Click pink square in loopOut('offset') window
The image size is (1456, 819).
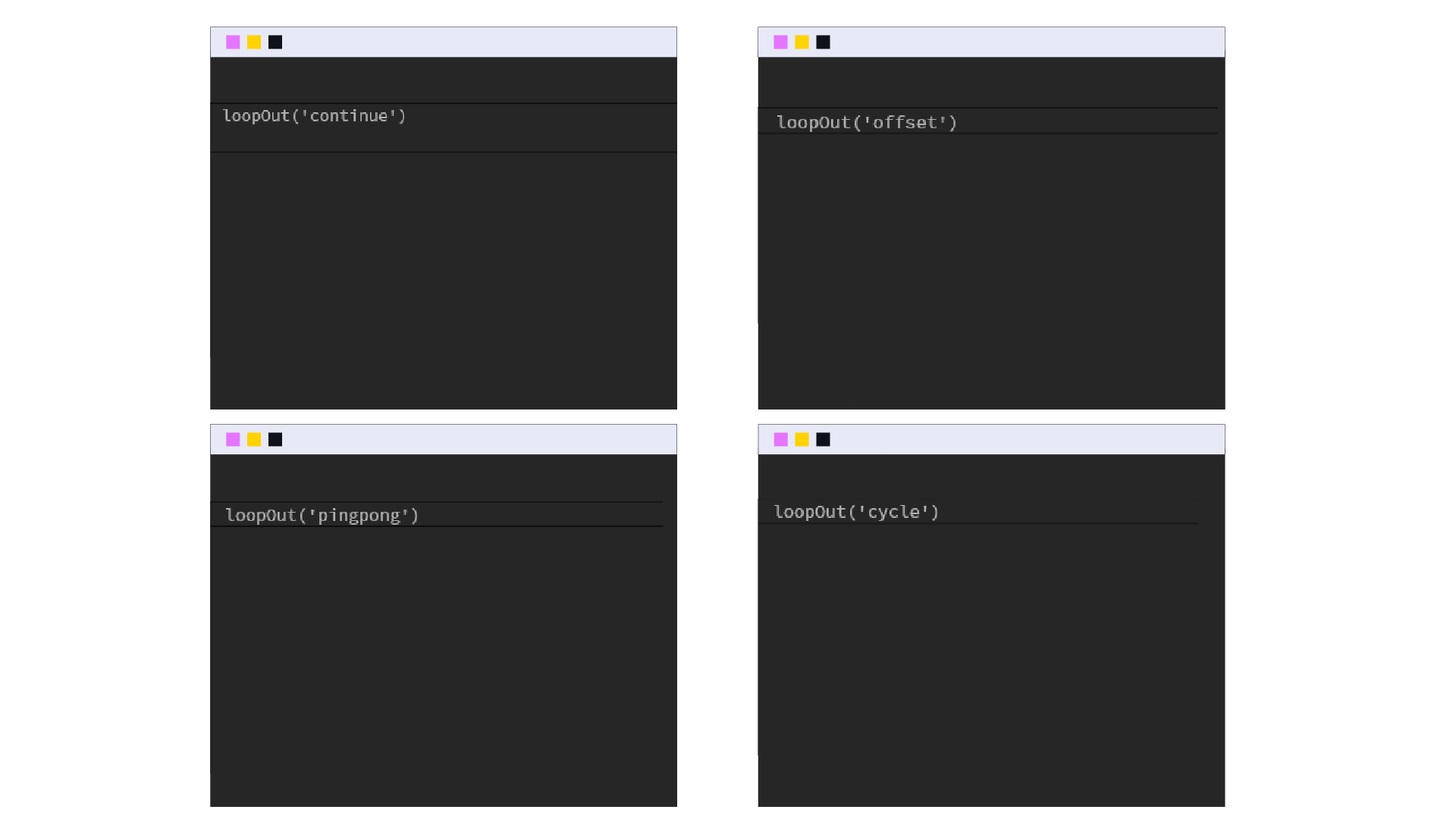tap(780, 42)
